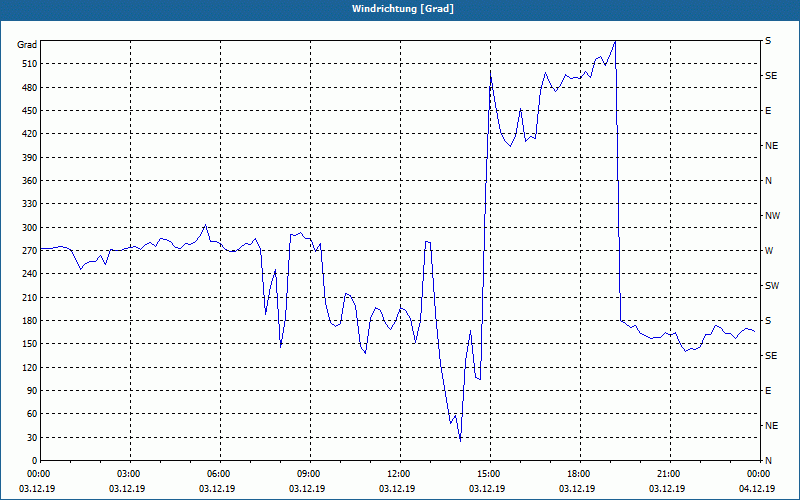Pick the 120 tick label
Image resolution: width=800 pixels, height=500 pixels.
coord(28,367)
